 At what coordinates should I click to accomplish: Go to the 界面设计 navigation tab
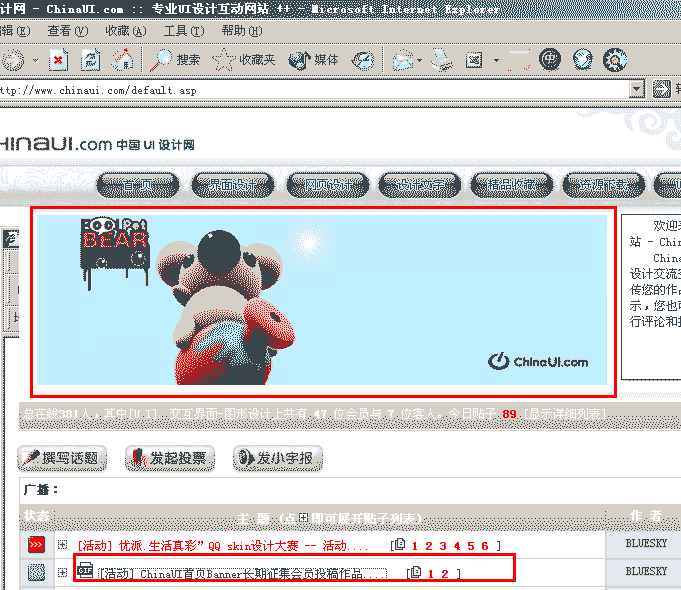tap(233, 186)
